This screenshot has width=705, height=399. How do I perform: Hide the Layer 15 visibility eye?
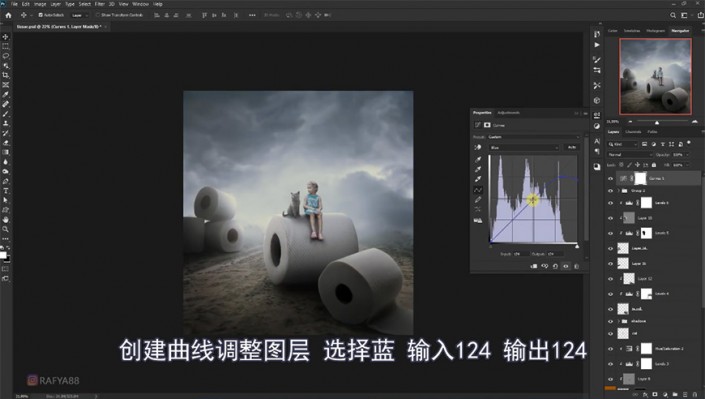(x=611, y=218)
